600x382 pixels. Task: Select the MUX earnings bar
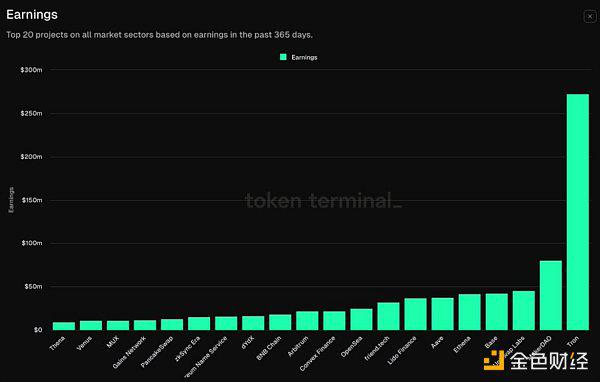[x=118, y=325]
